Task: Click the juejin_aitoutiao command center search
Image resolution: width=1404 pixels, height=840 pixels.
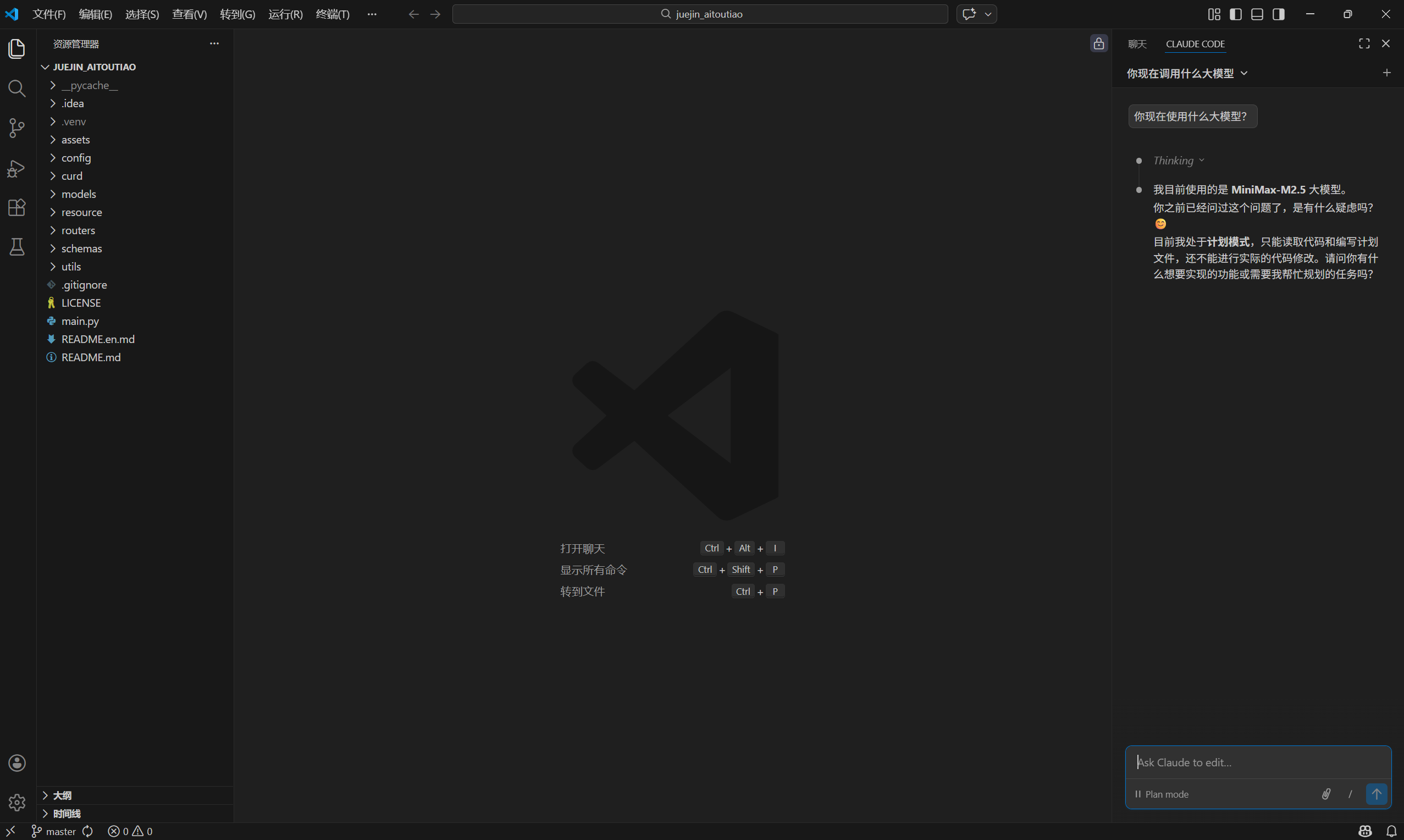Action: [700, 14]
